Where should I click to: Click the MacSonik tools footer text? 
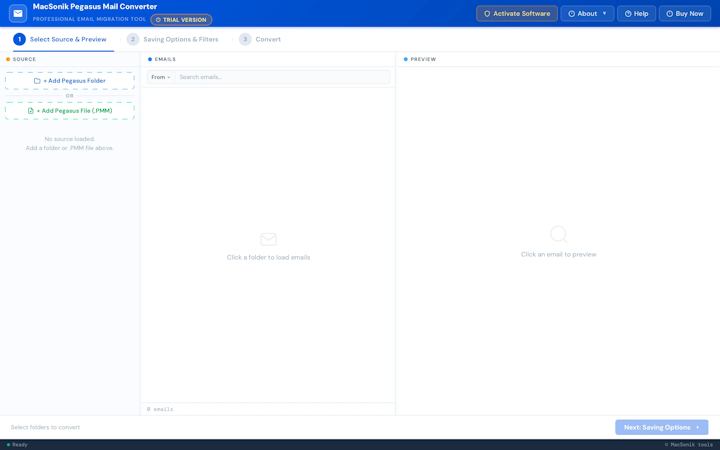point(688,444)
